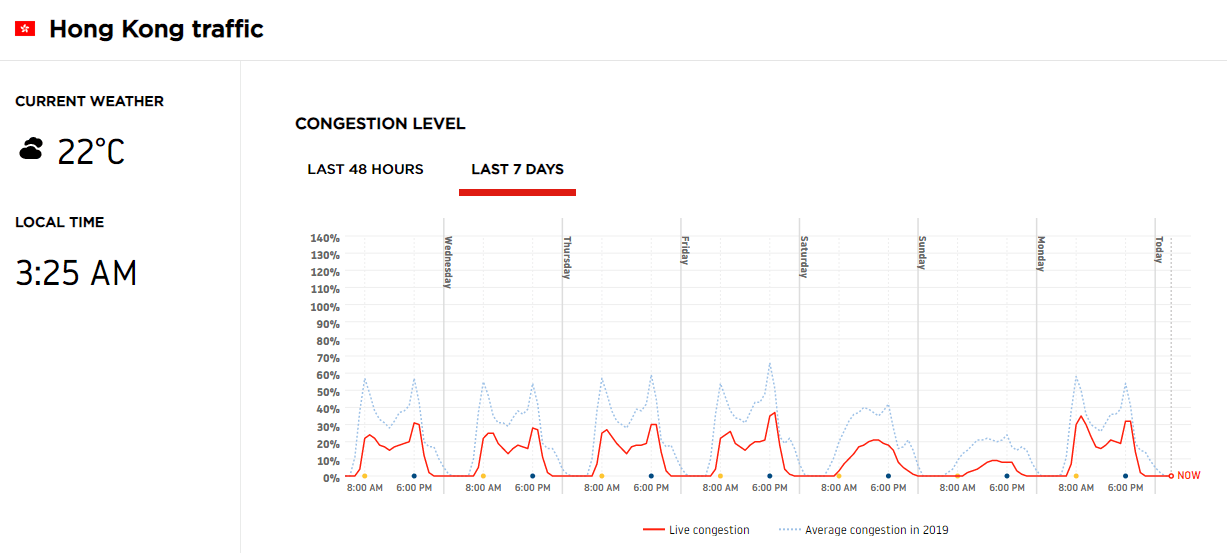This screenshot has height=553, width=1227.
Task: Click the Wednesday day label
Action: pyautogui.click(x=448, y=262)
